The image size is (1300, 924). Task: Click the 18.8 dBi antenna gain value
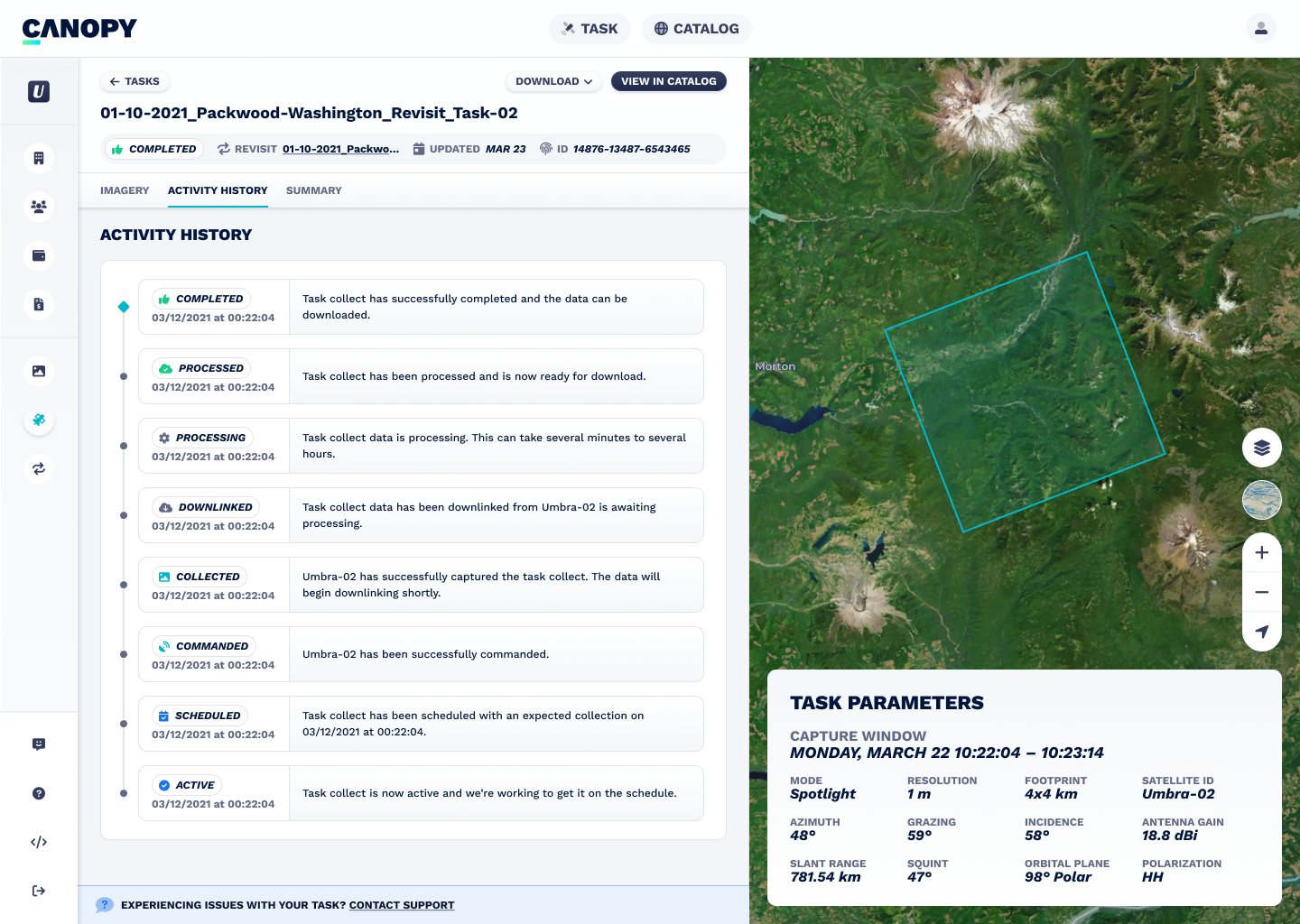point(1170,836)
